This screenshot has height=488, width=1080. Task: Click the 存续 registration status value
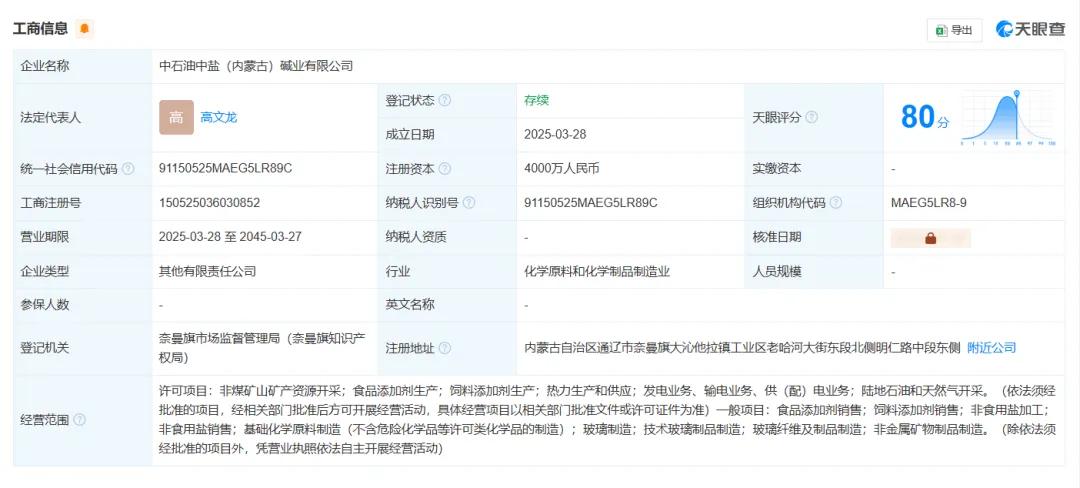(536, 100)
